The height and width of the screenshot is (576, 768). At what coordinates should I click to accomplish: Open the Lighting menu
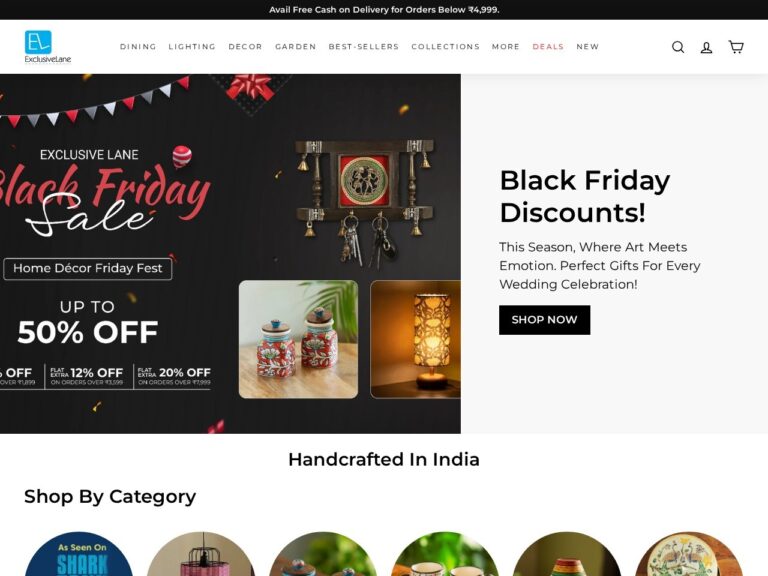[x=192, y=47]
